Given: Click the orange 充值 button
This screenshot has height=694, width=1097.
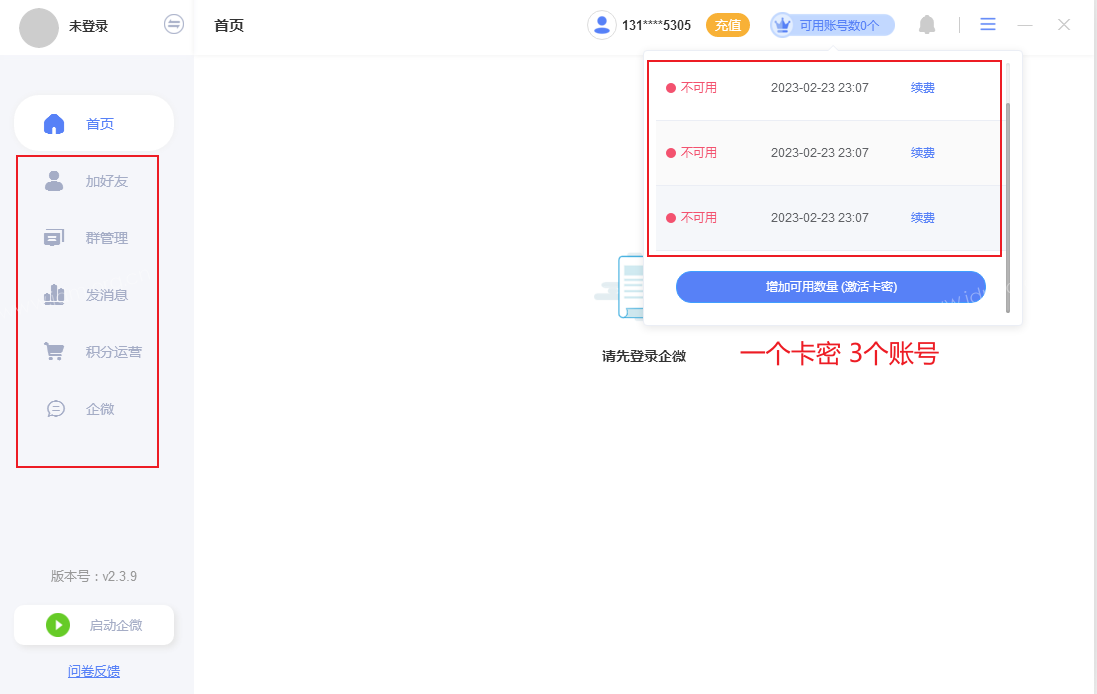Looking at the screenshot, I should [x=728, y=25].
